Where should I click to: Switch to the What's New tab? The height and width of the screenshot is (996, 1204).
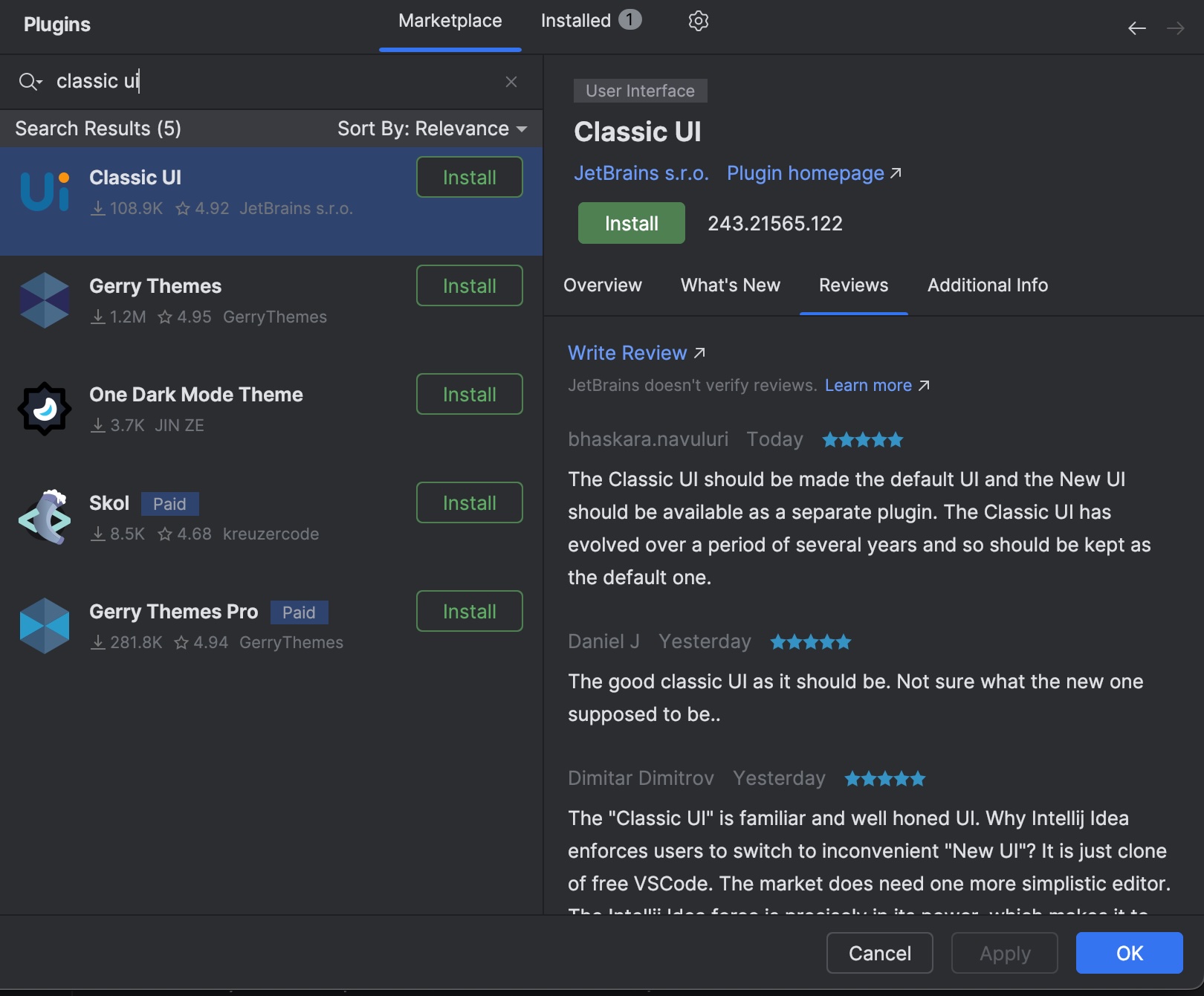730,285
